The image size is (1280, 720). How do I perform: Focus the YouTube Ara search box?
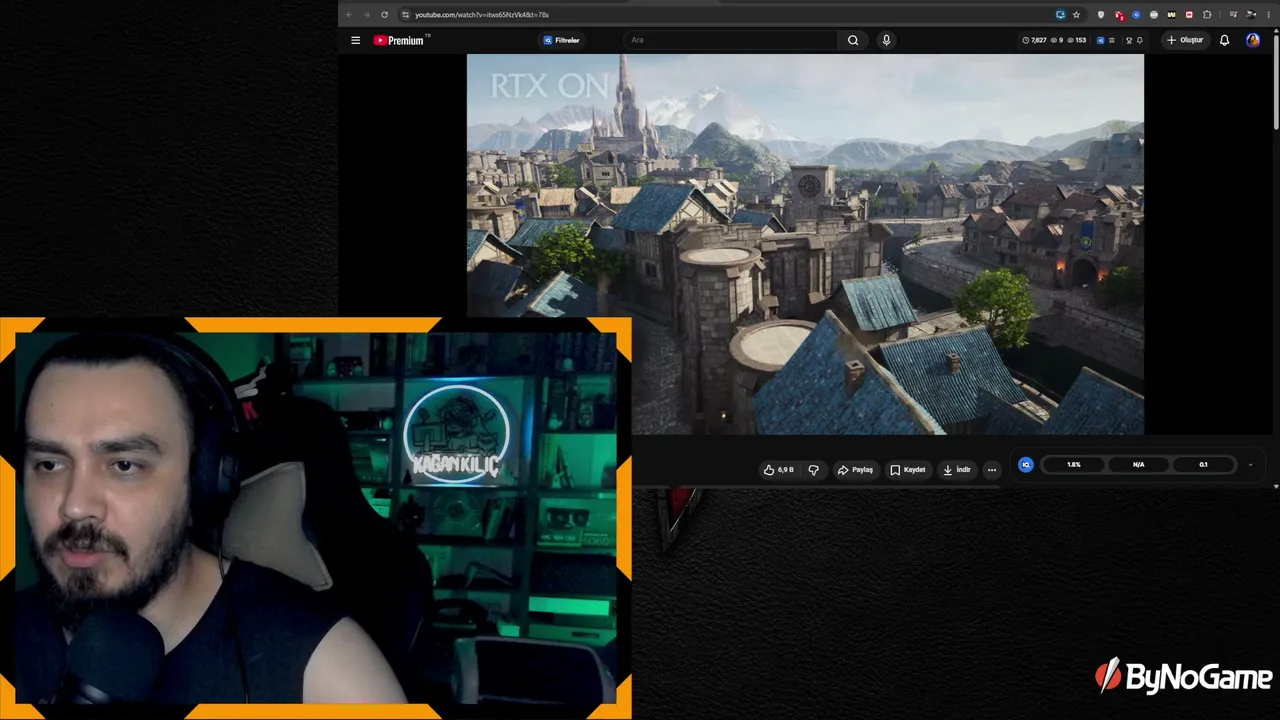pos(733,40)
